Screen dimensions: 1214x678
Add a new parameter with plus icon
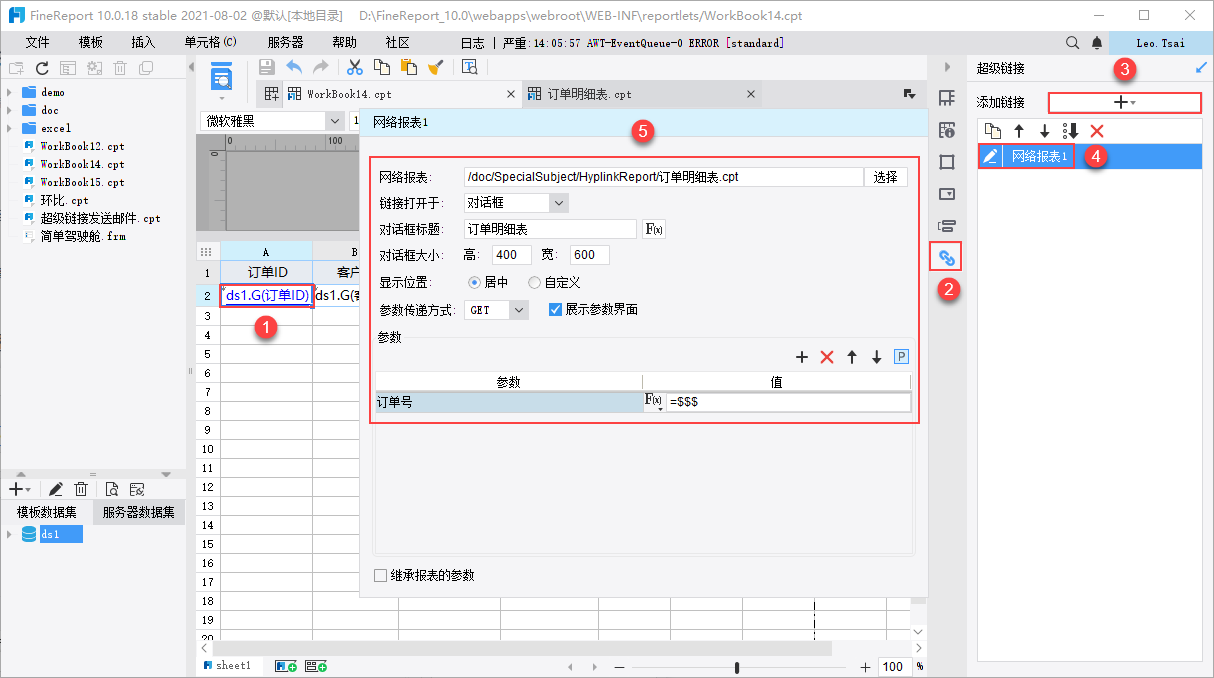801,357
